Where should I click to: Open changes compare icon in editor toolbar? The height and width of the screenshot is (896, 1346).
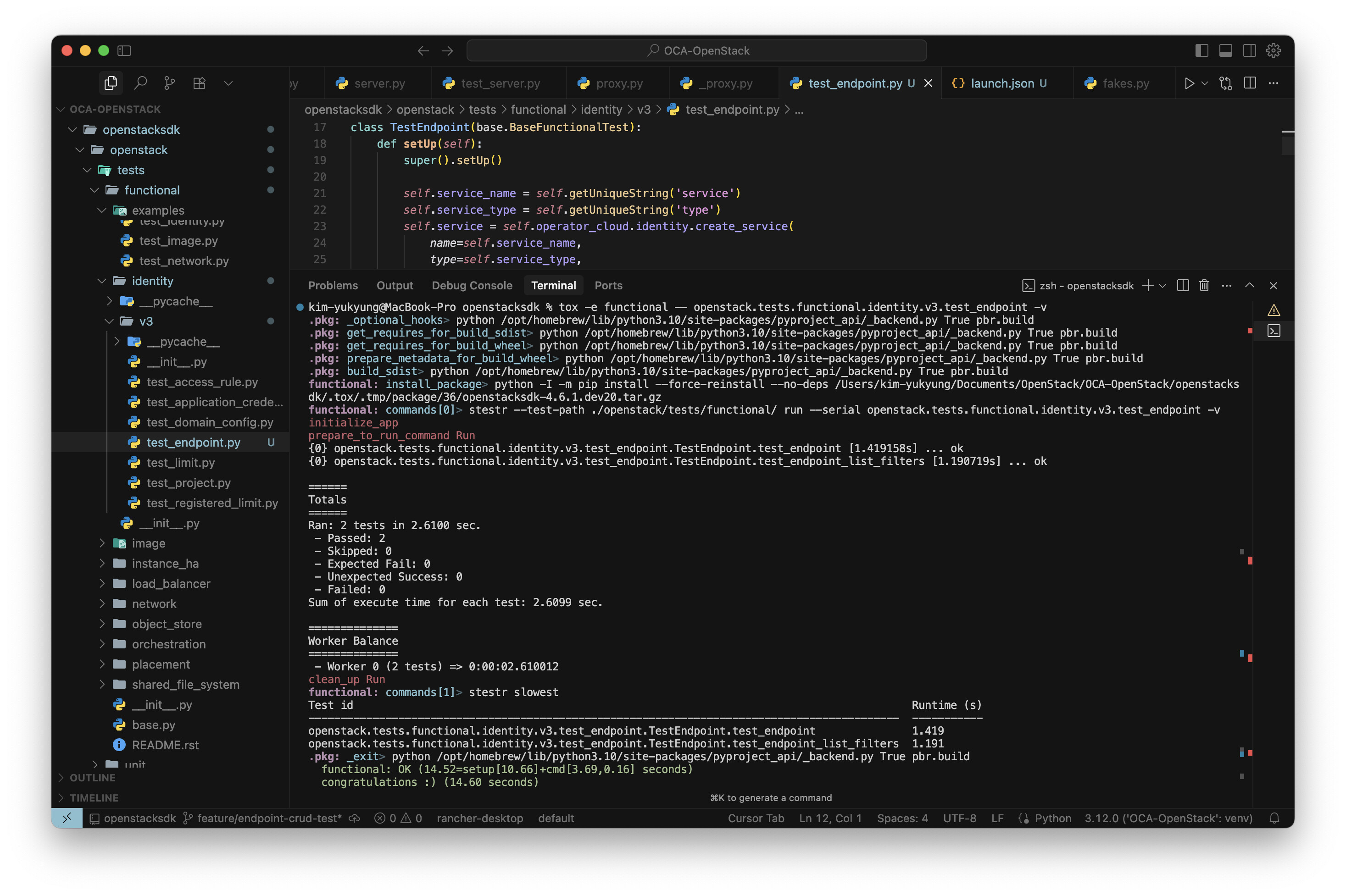tap(1225, 83)
